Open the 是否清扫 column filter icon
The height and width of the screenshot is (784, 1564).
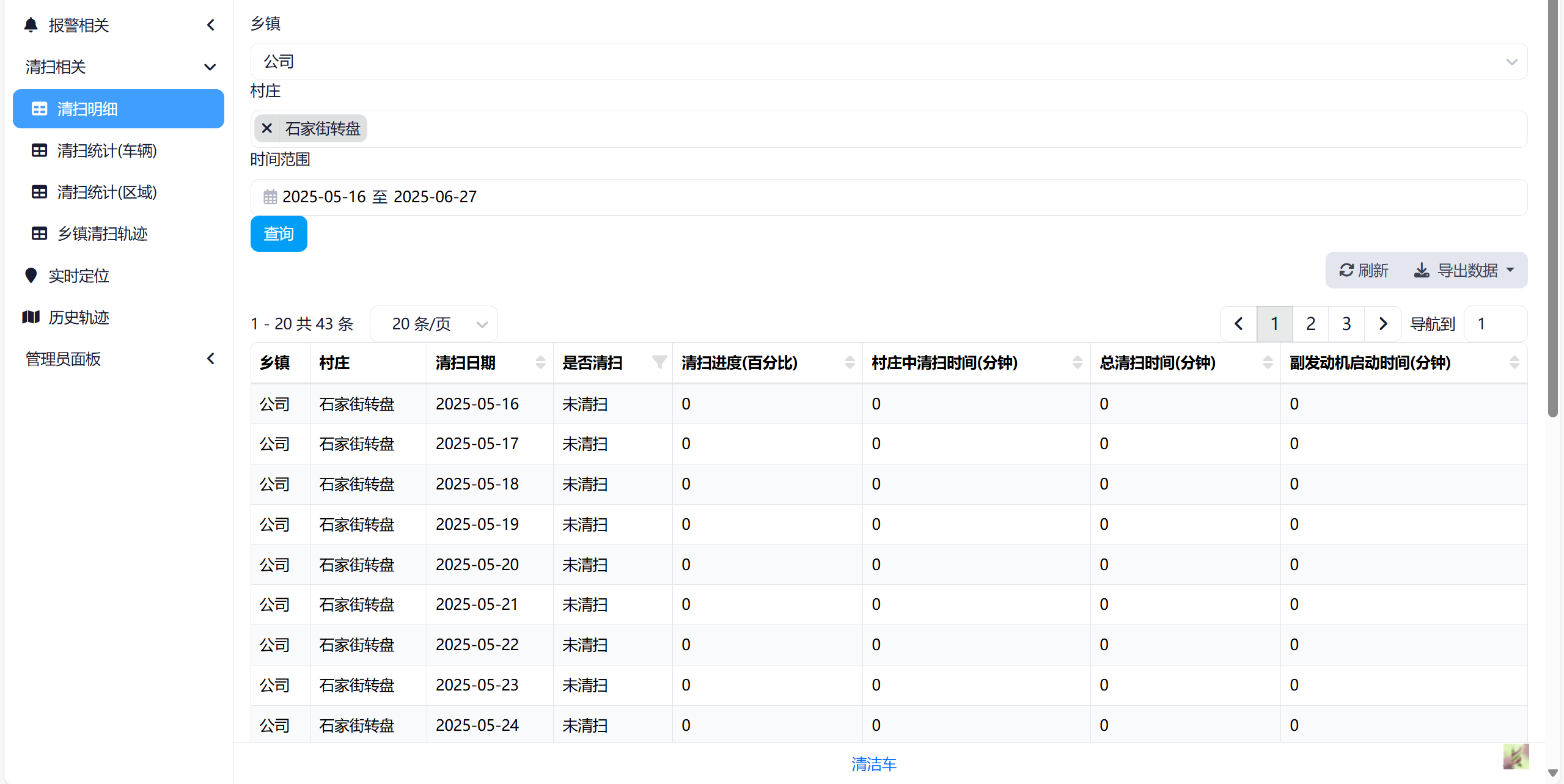pyautogui.click(x=659, y=362)
